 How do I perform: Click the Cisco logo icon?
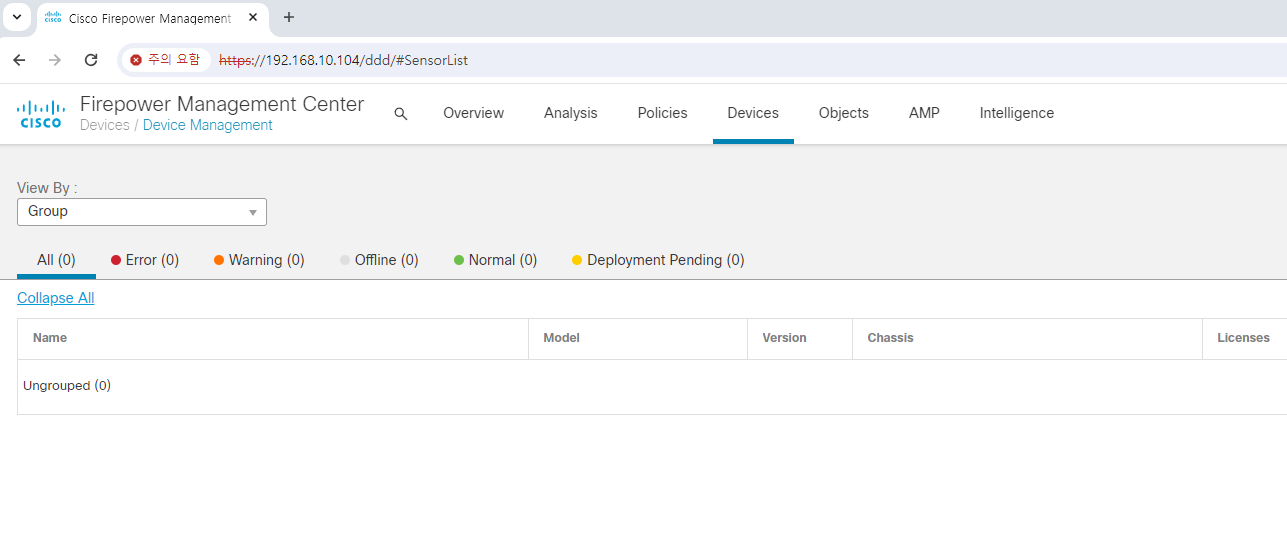(42, 114)
